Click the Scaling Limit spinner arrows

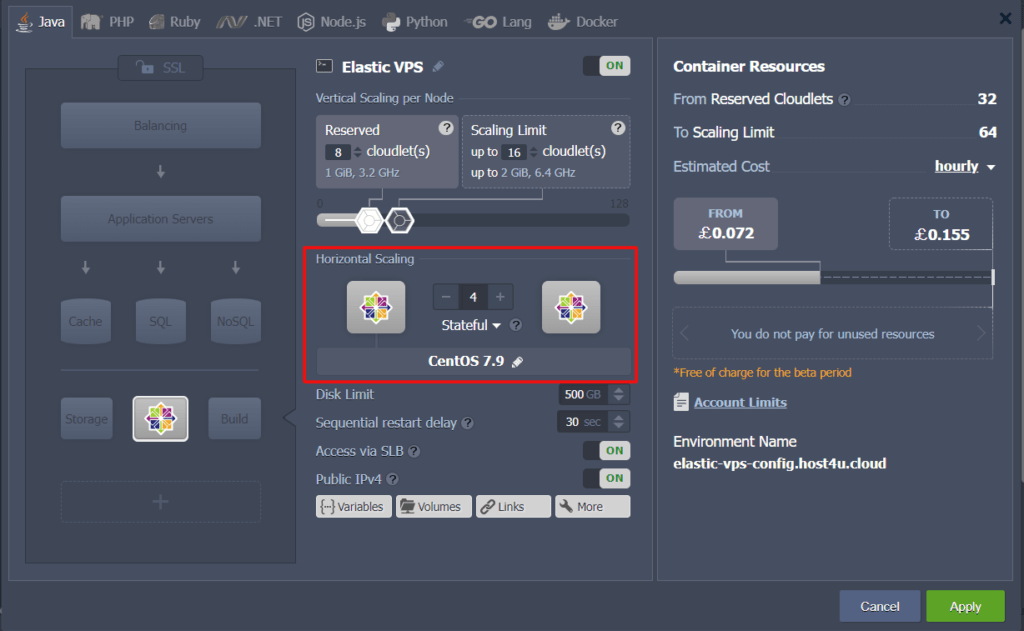(534, 152)
